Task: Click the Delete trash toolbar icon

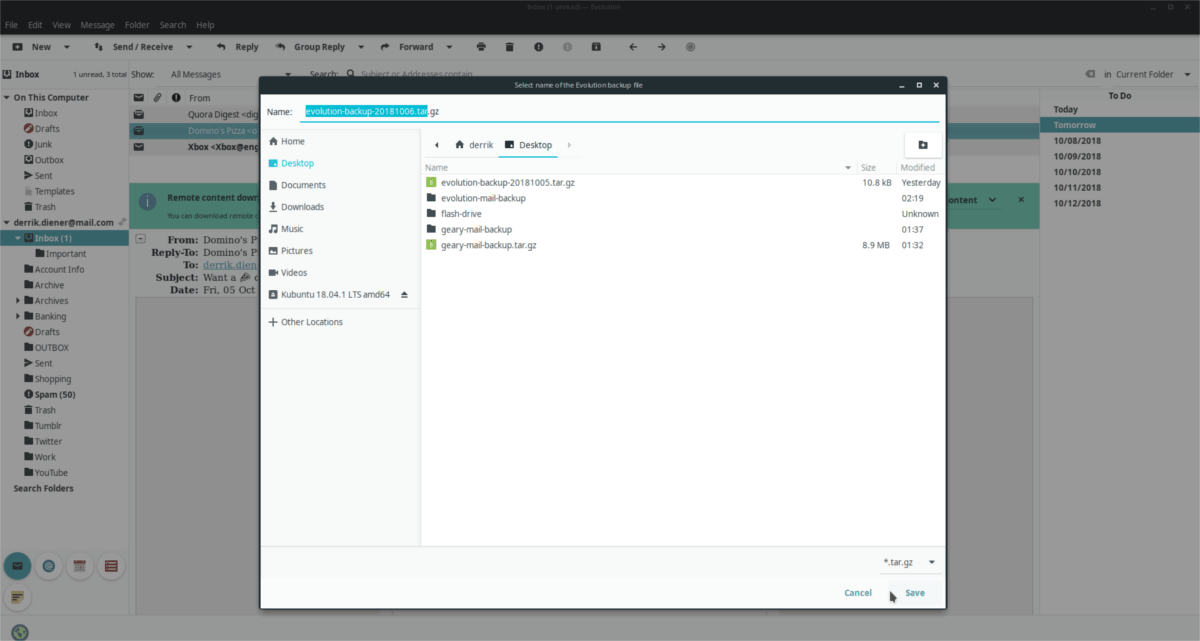Action: (509, 47)
